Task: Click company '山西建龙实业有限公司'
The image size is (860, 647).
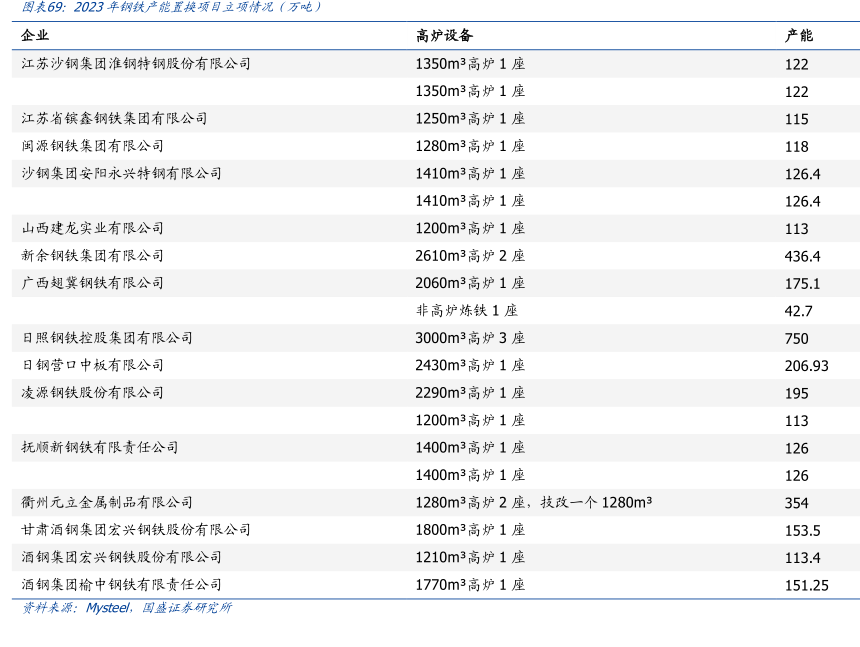Action: (x=92, y=228)
